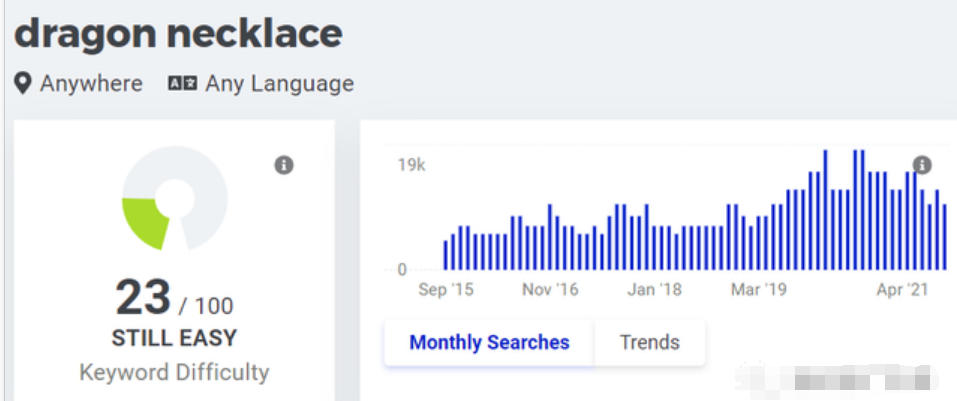Click the Jan '18 axis label

pyautogui.click(x=655, y=290)
